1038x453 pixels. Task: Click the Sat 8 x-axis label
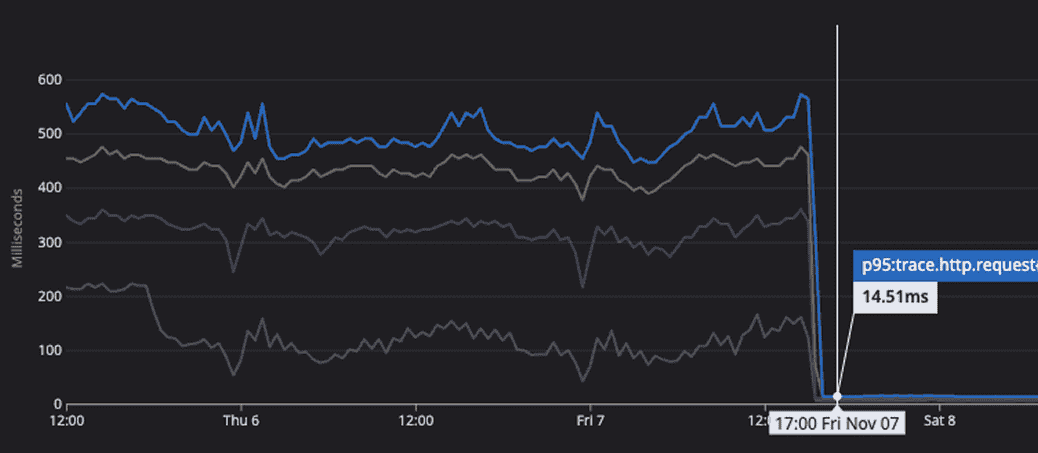tap(939, 421)
